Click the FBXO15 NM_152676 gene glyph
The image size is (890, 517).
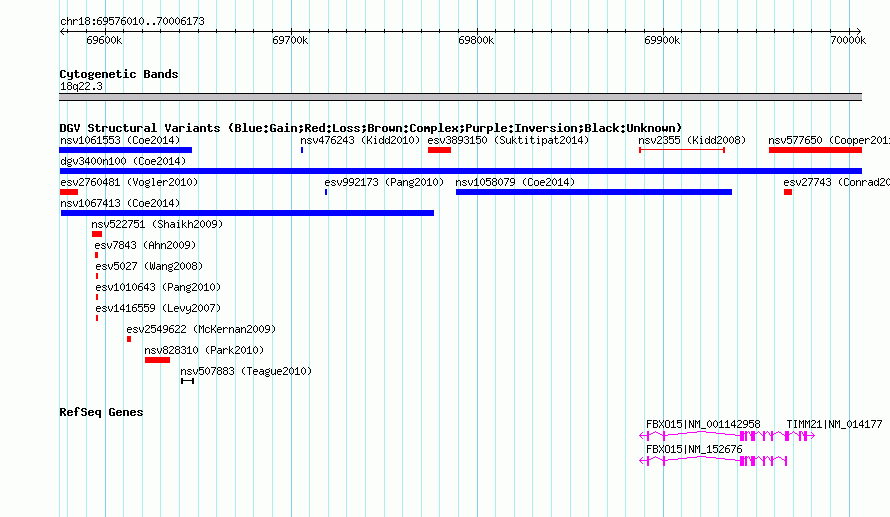[713, 461]
